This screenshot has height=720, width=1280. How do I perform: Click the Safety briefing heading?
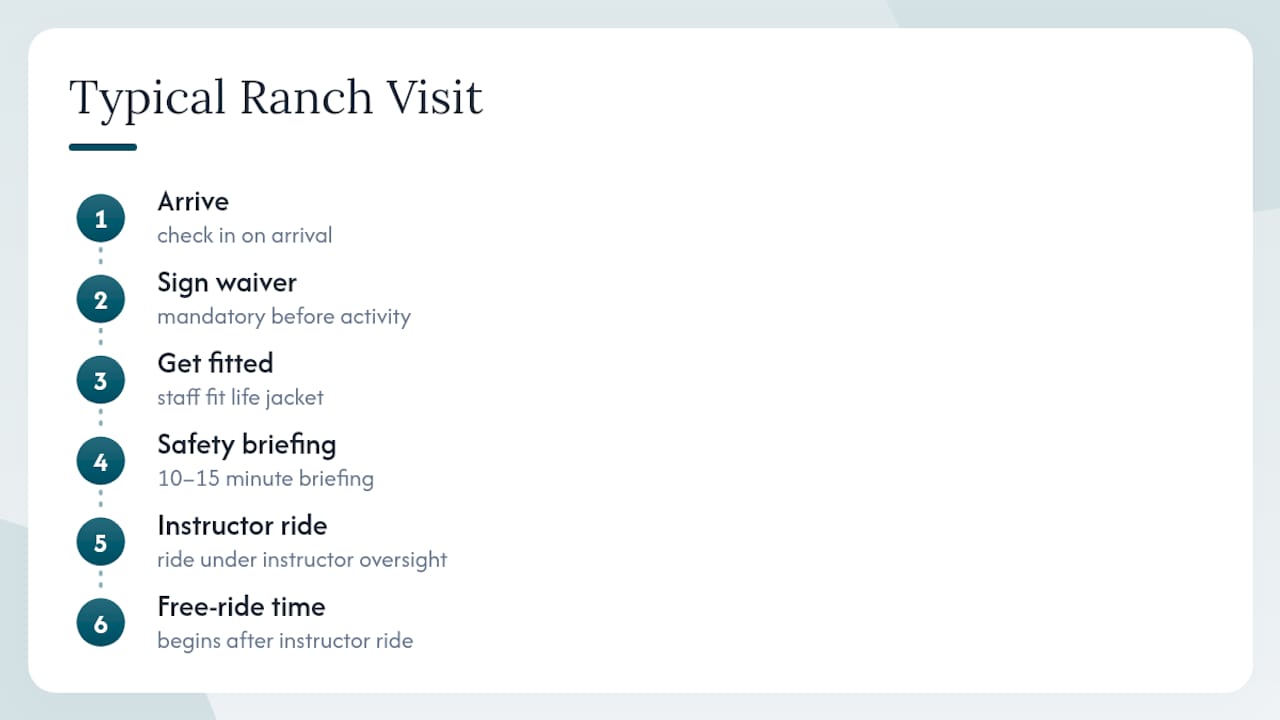(247, 444)
